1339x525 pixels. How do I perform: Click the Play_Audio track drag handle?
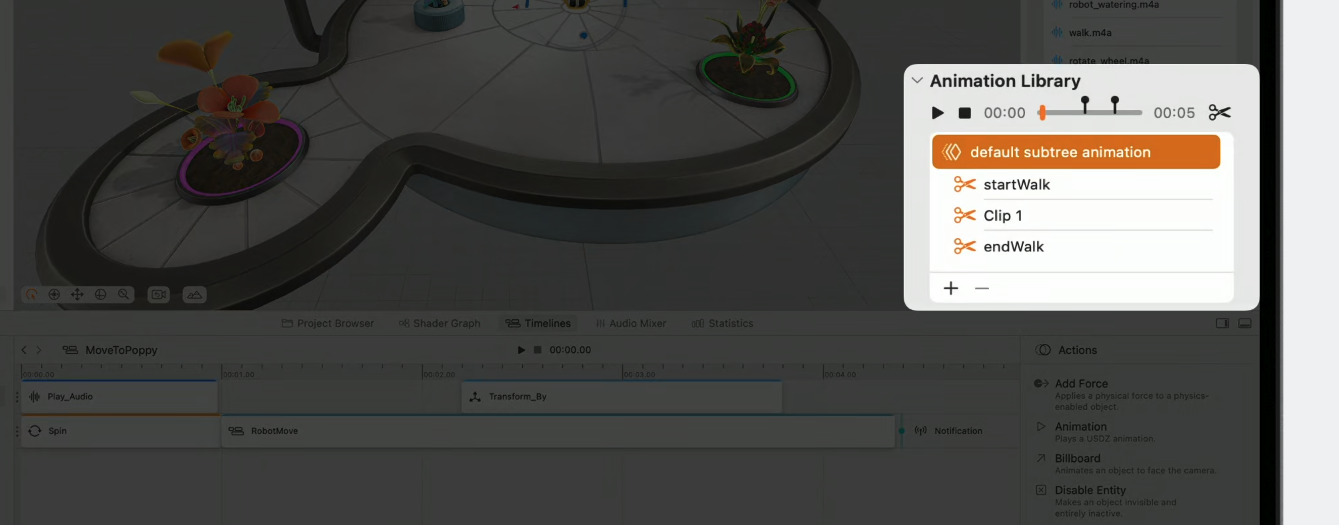click(16, 397)
